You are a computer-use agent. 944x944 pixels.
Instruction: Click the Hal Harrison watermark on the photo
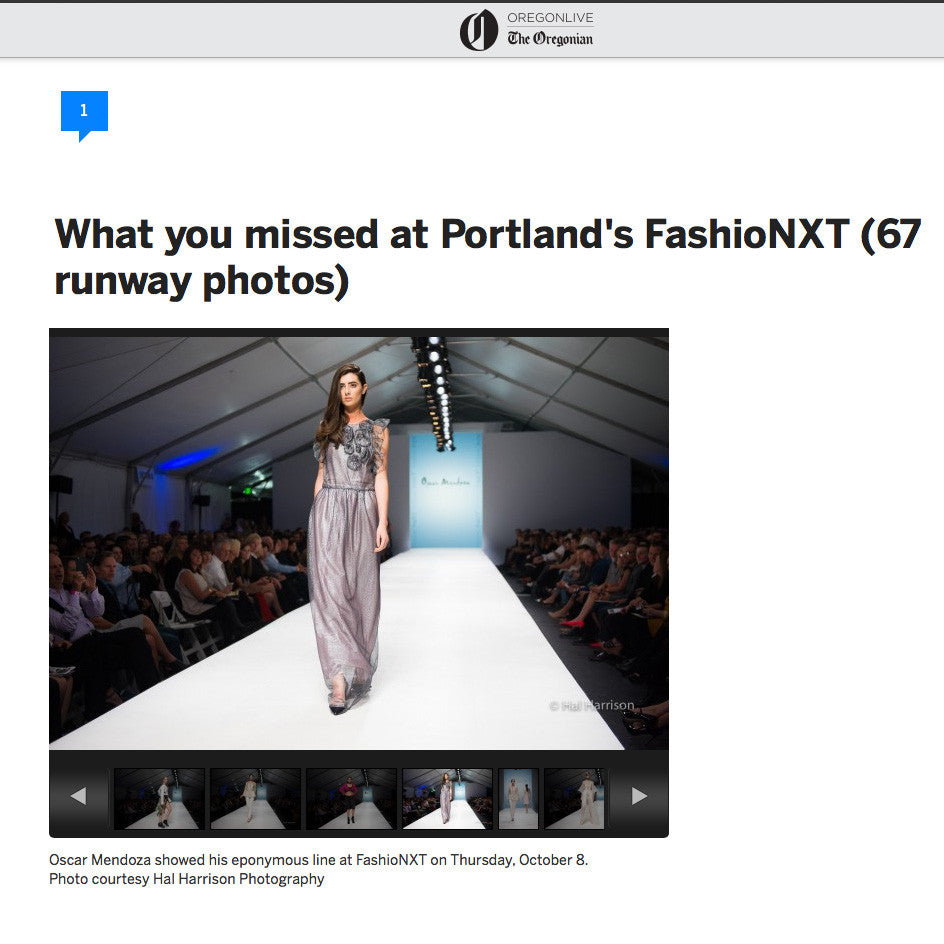tap(592, 704)
